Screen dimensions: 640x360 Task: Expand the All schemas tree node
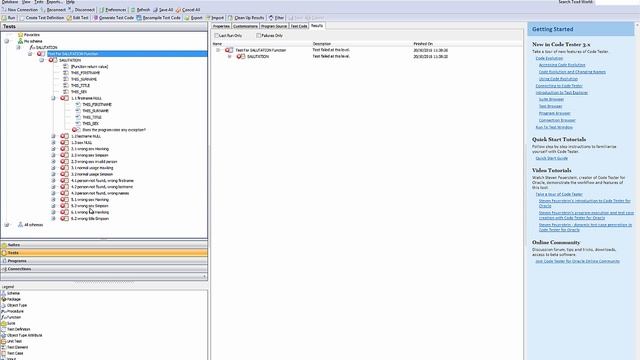pyautogui.click(x=7, y=225)
